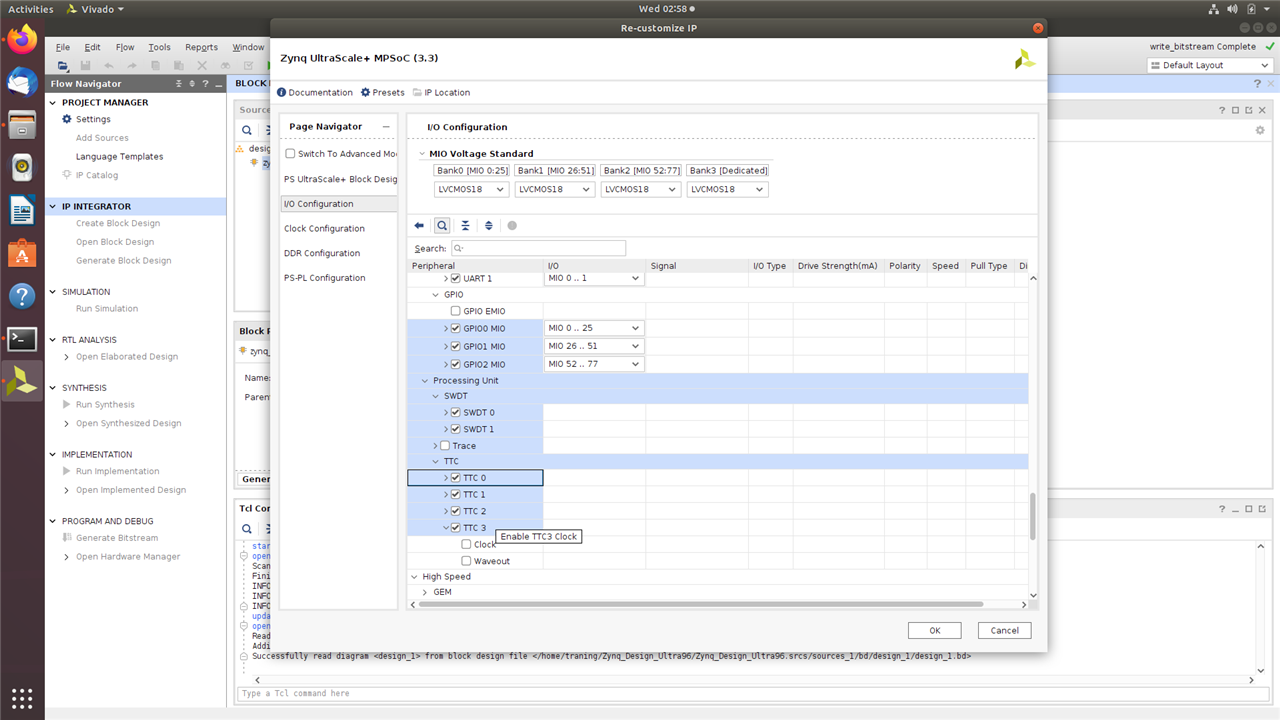Image resolution: width=1280 pixels, height=720 pixels.
Task: Open the Help icon in the dock
Action: click(22, 296)
